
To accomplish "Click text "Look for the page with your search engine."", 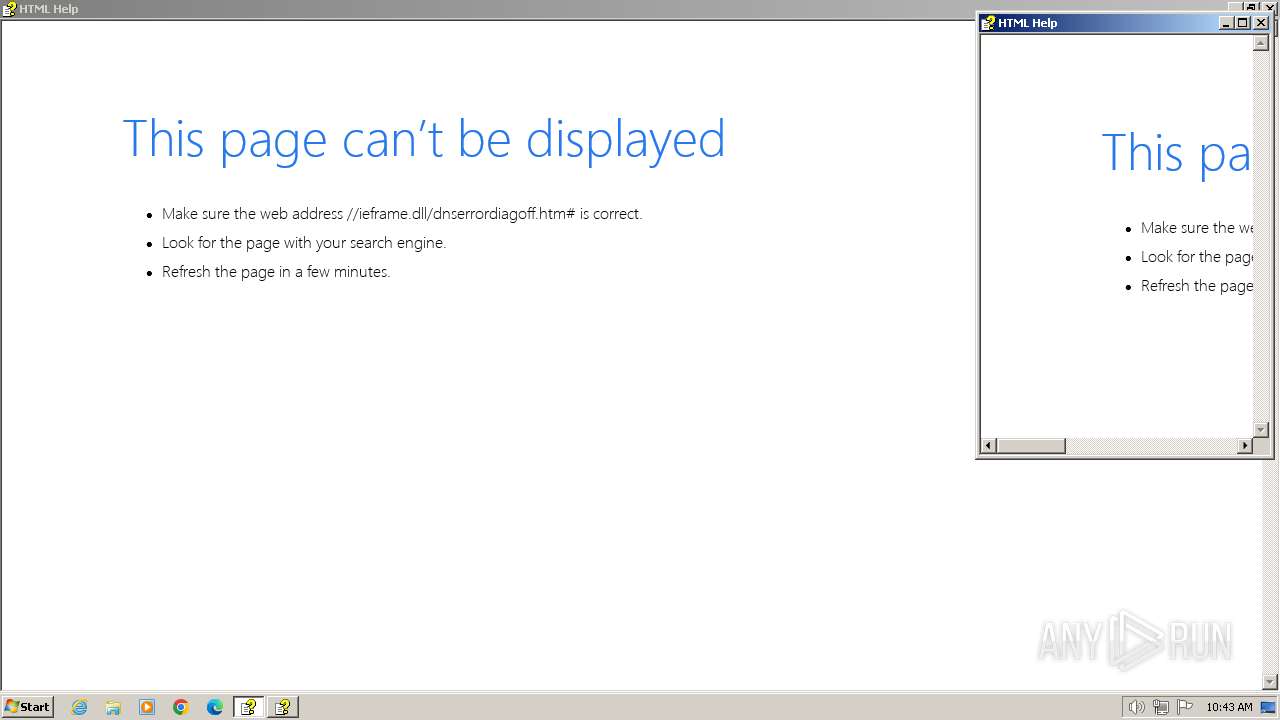I will coord(304,243).
